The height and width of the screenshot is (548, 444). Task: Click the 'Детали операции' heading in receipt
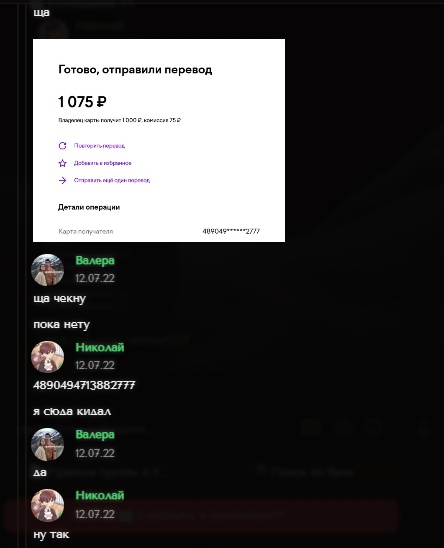(89, 207)
